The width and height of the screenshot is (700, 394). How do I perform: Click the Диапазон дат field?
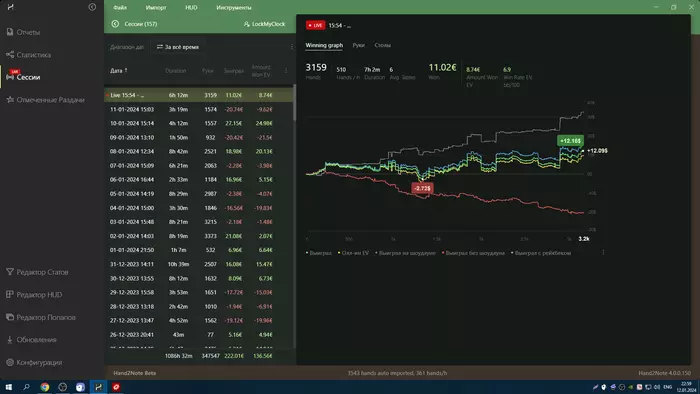point(127,47)
